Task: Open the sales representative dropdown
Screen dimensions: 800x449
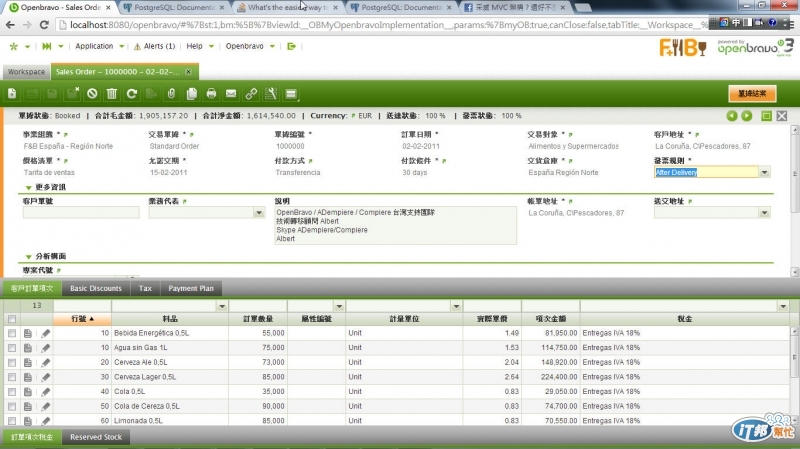Action: [x=259, y=213]
